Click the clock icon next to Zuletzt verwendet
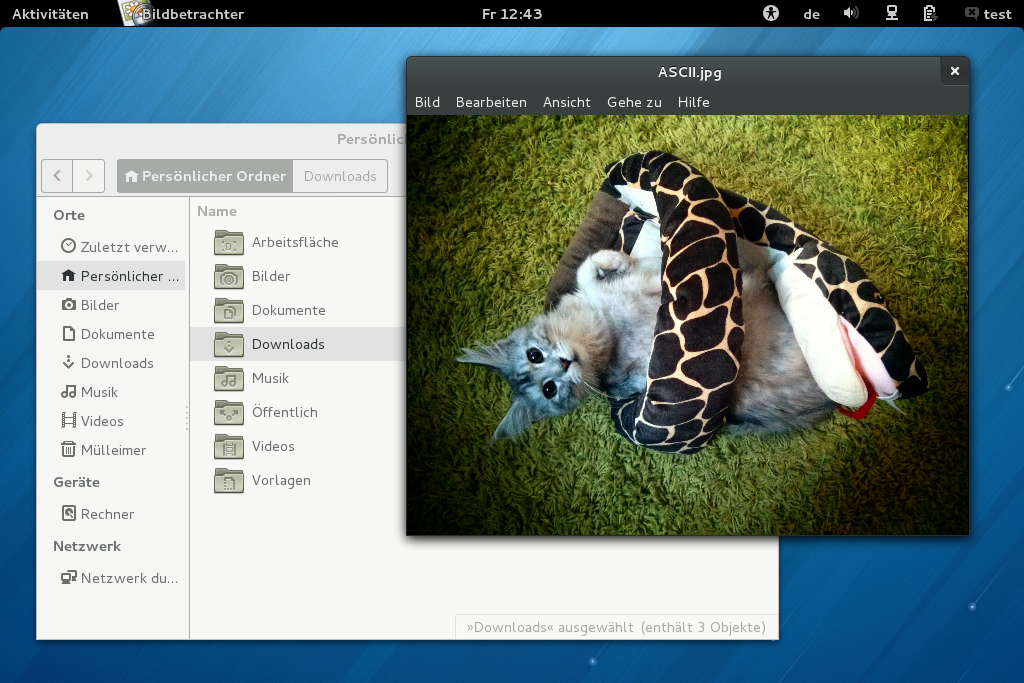 click(x=68, y=246)
